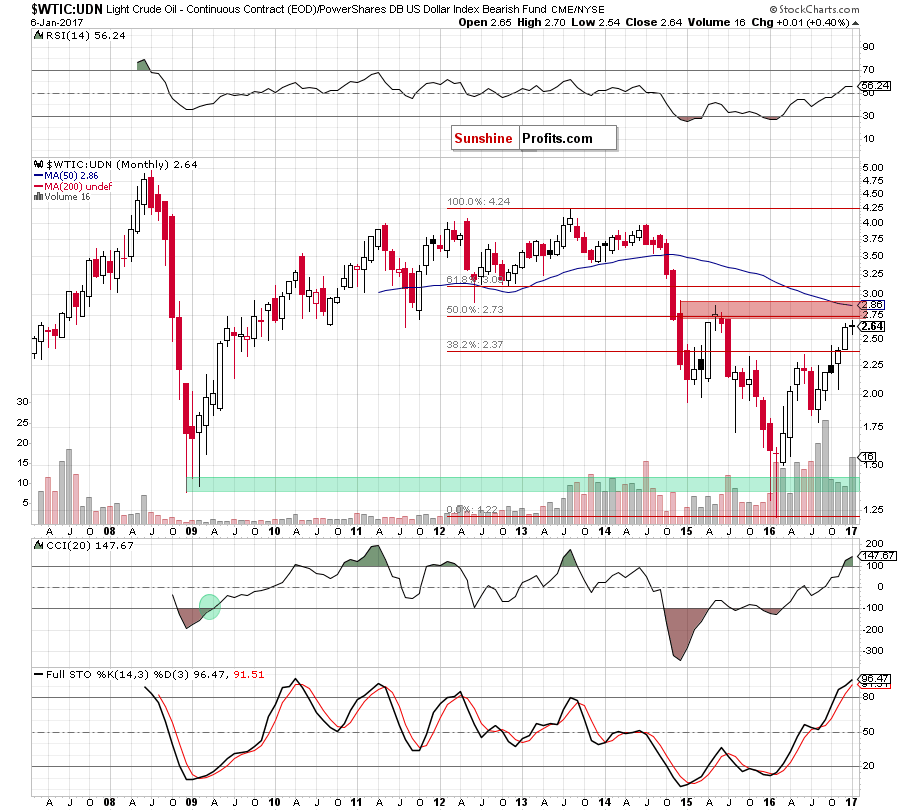Viewport: 900px width, 811px height.
Task: Click the Low 2.54 value
Action: pyautogui.click(x=596, y=22)
